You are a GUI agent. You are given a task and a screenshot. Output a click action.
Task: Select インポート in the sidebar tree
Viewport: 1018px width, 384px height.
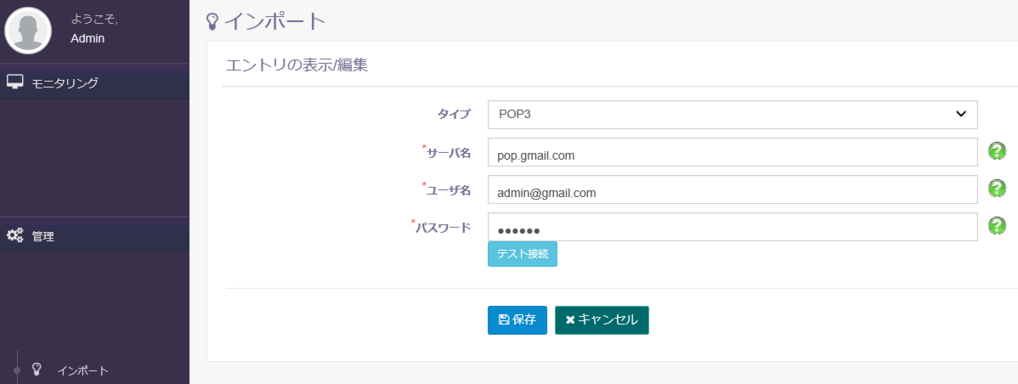pyautogui.click(x=82, y=370)
